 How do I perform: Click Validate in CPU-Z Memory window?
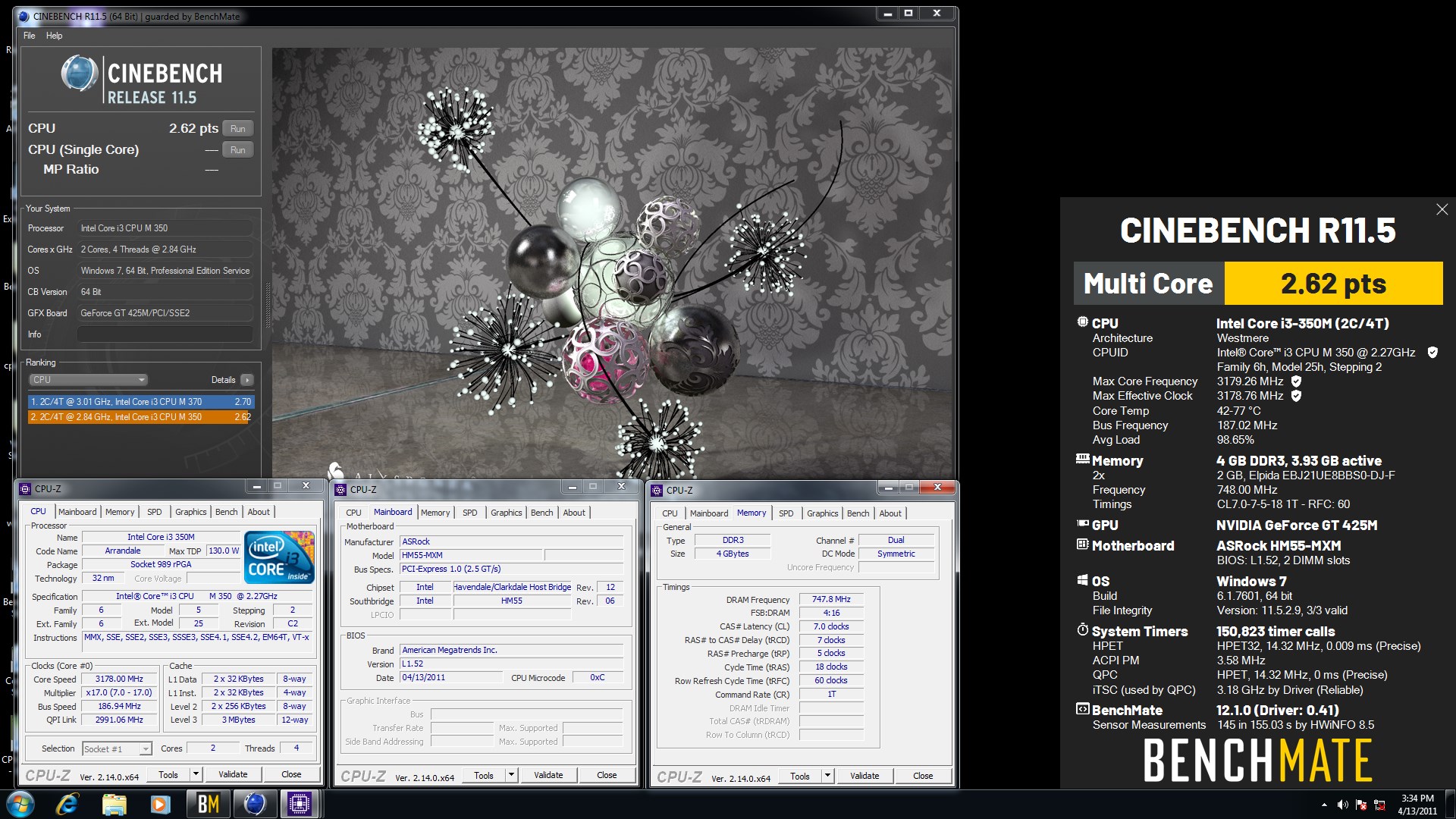tap(864, 776)
